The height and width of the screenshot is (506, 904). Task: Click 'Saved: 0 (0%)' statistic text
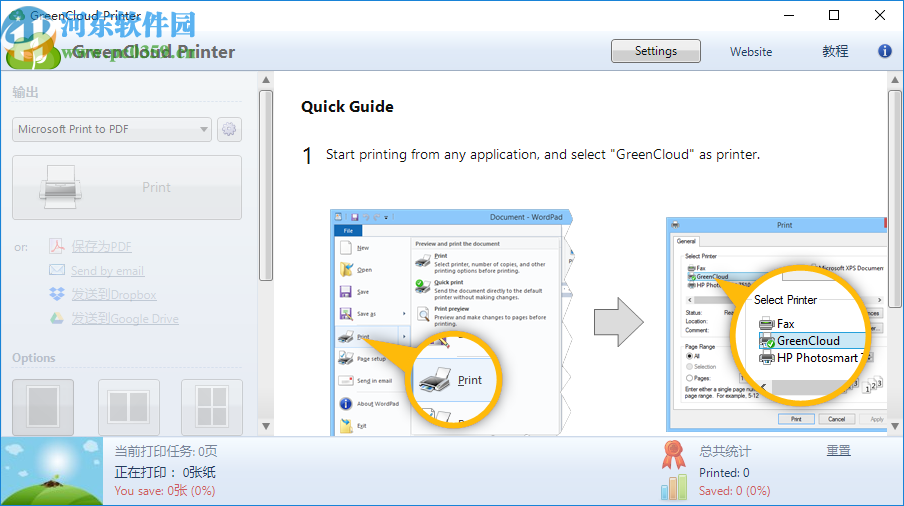(734, 491)
